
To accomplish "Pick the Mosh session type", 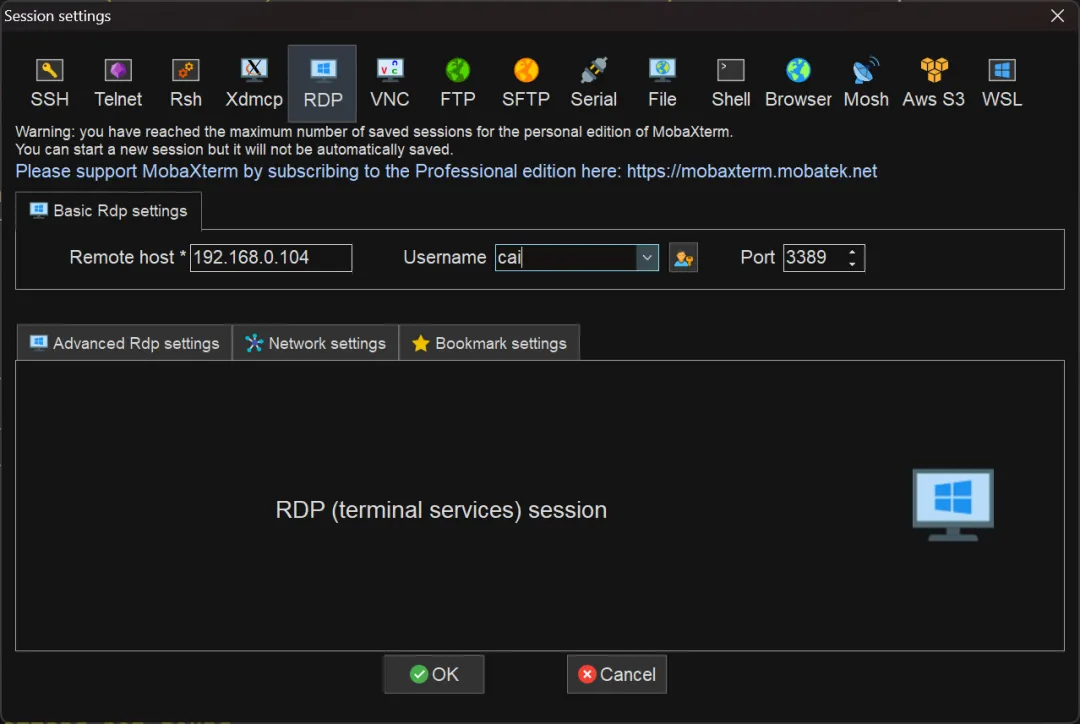I will [x=866, y=83].
